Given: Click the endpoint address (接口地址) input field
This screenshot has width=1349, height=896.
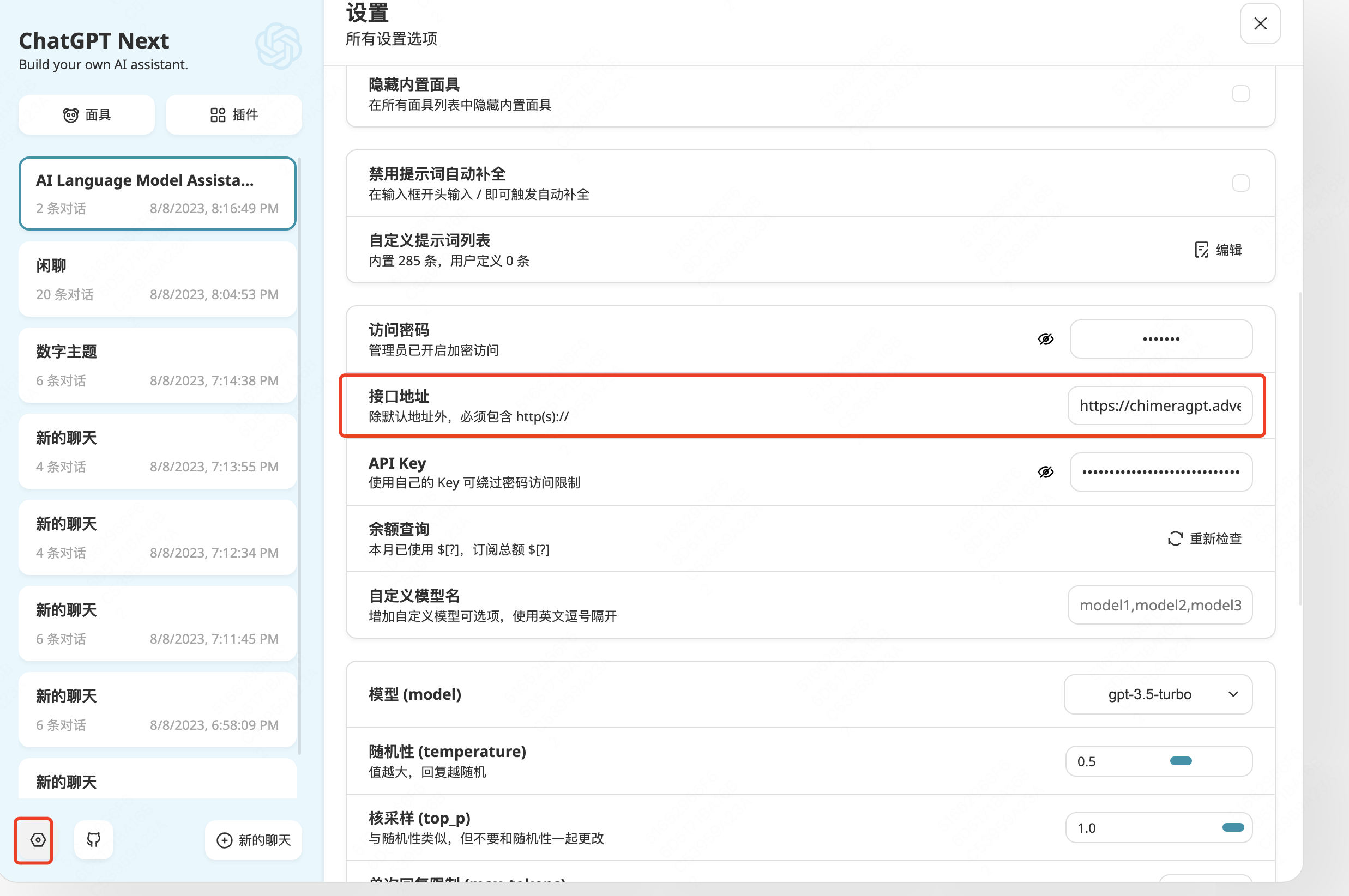Looking at the screenshot, I should coord(1159,405).
